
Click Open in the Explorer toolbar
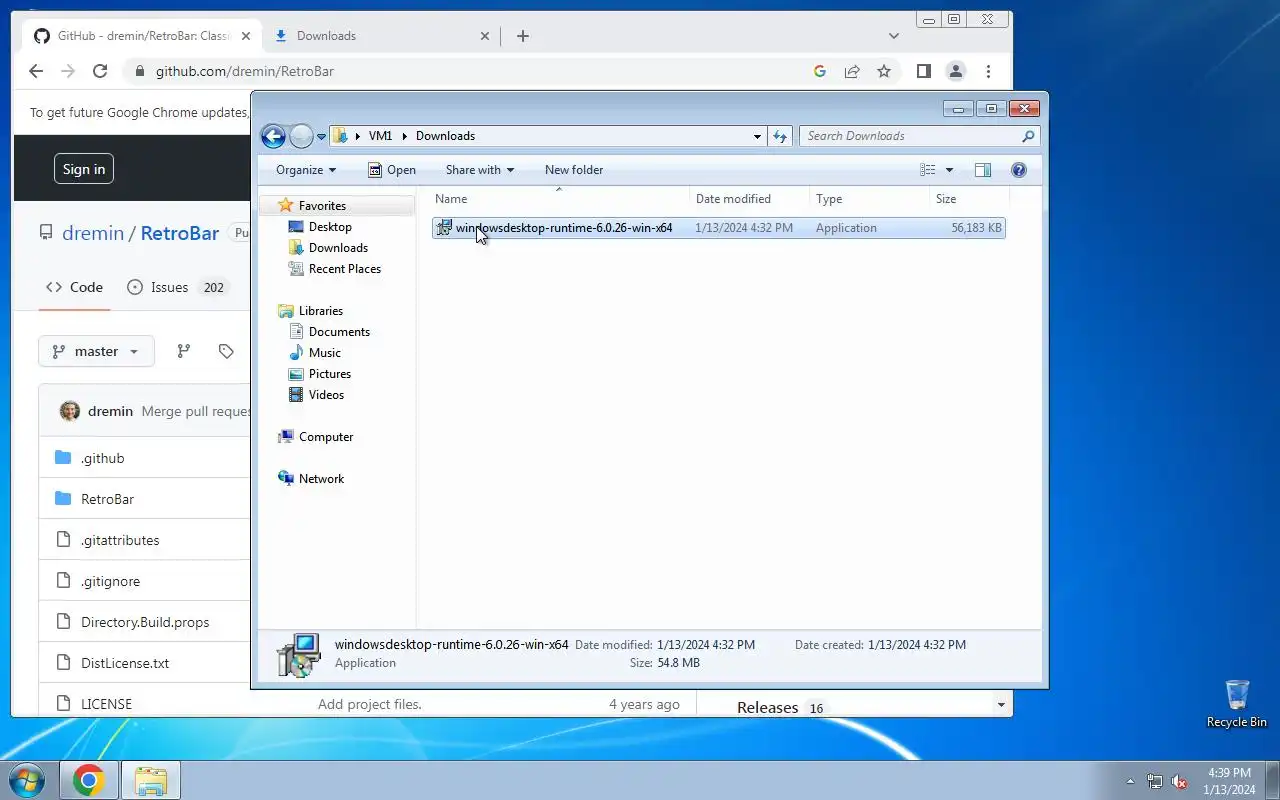click(391, 170)
